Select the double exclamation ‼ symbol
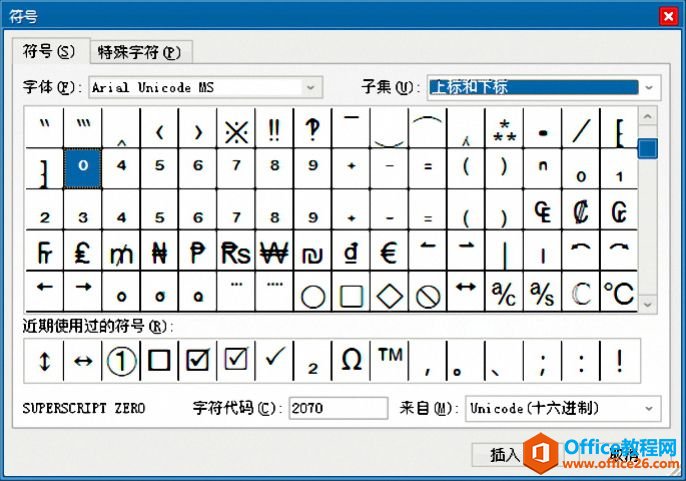This screenshot has width=686, height=481. tap(274, 128)
